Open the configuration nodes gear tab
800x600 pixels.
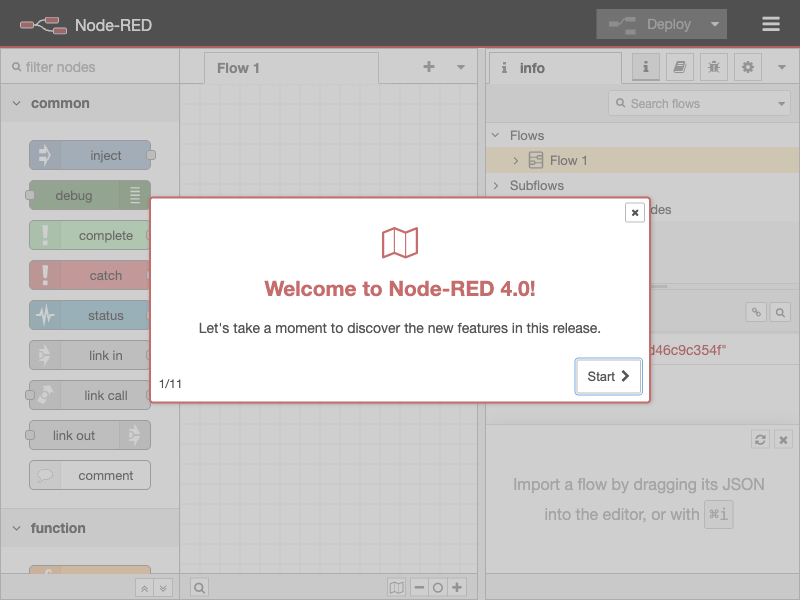pyautogui.click(x=748, y=67)
